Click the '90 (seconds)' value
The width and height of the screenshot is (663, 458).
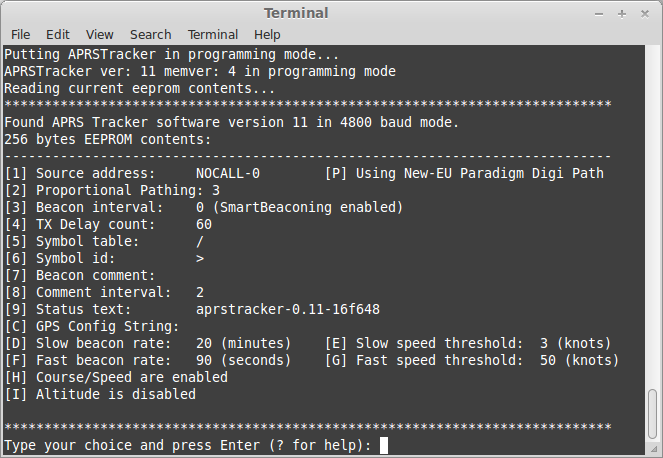[244, 360]
